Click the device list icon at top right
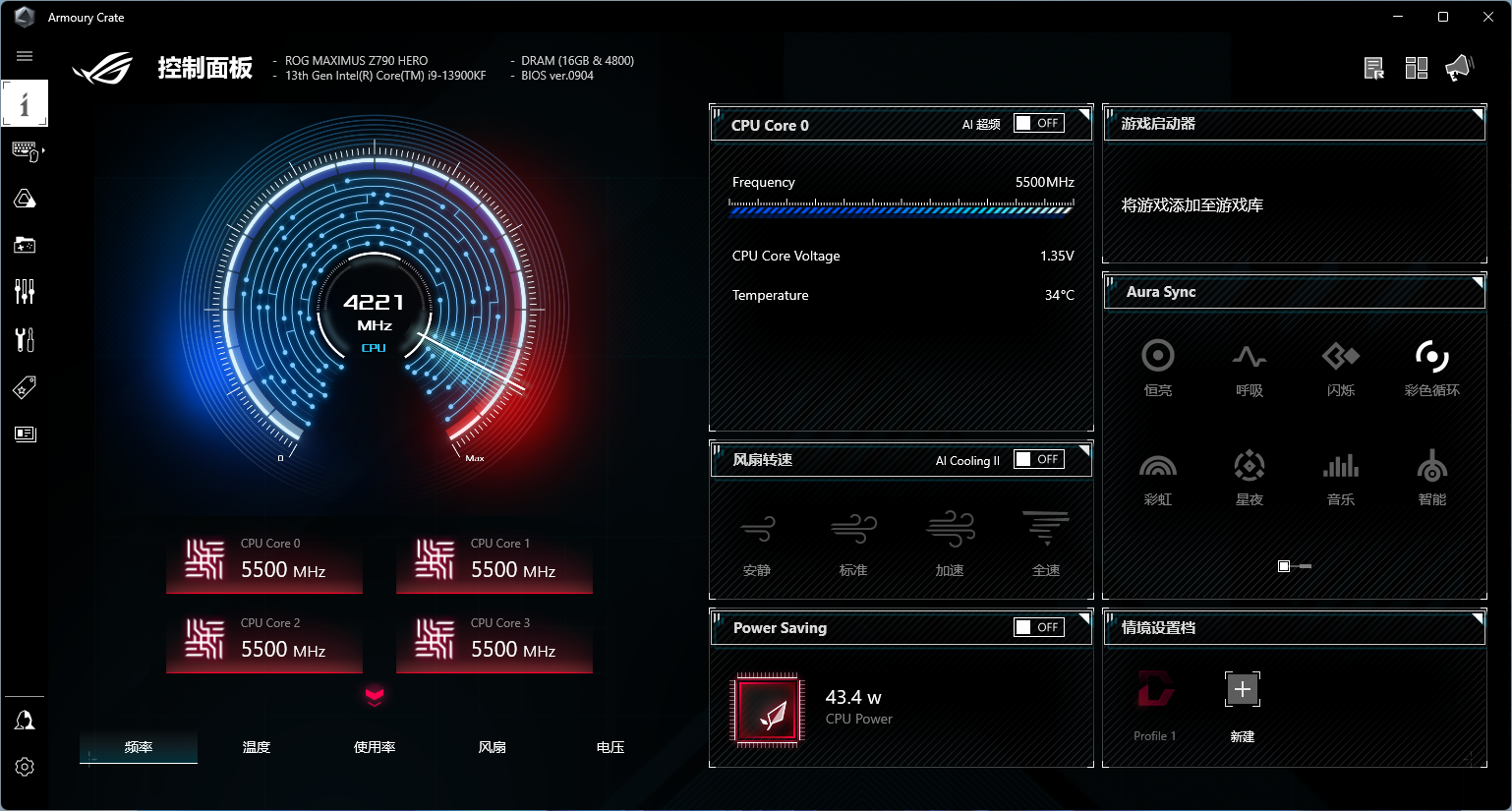Screen dimensions: 1512x811 [x=1373, y=68]
